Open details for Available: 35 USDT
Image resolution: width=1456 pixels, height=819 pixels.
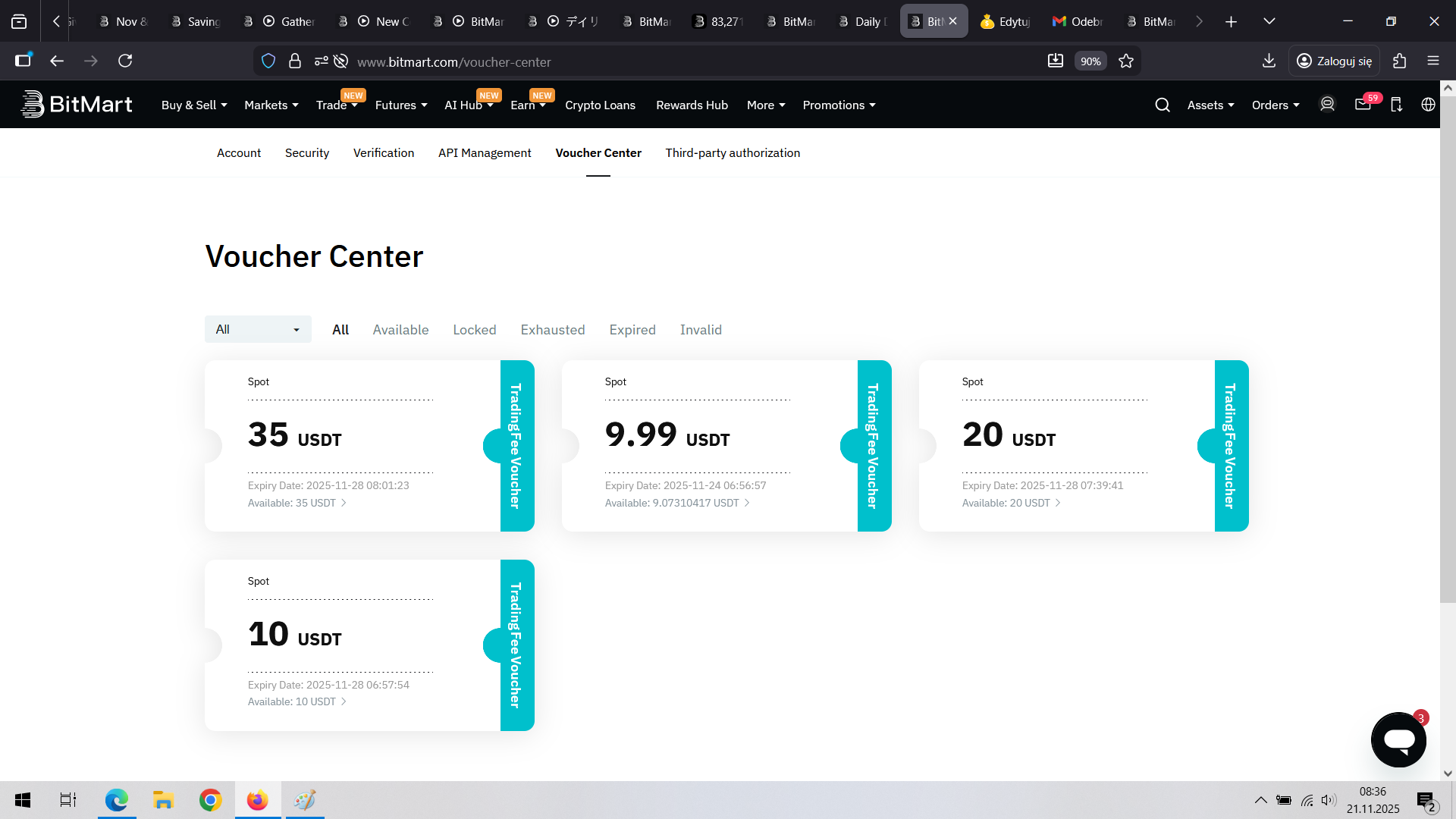click(297, 503)
